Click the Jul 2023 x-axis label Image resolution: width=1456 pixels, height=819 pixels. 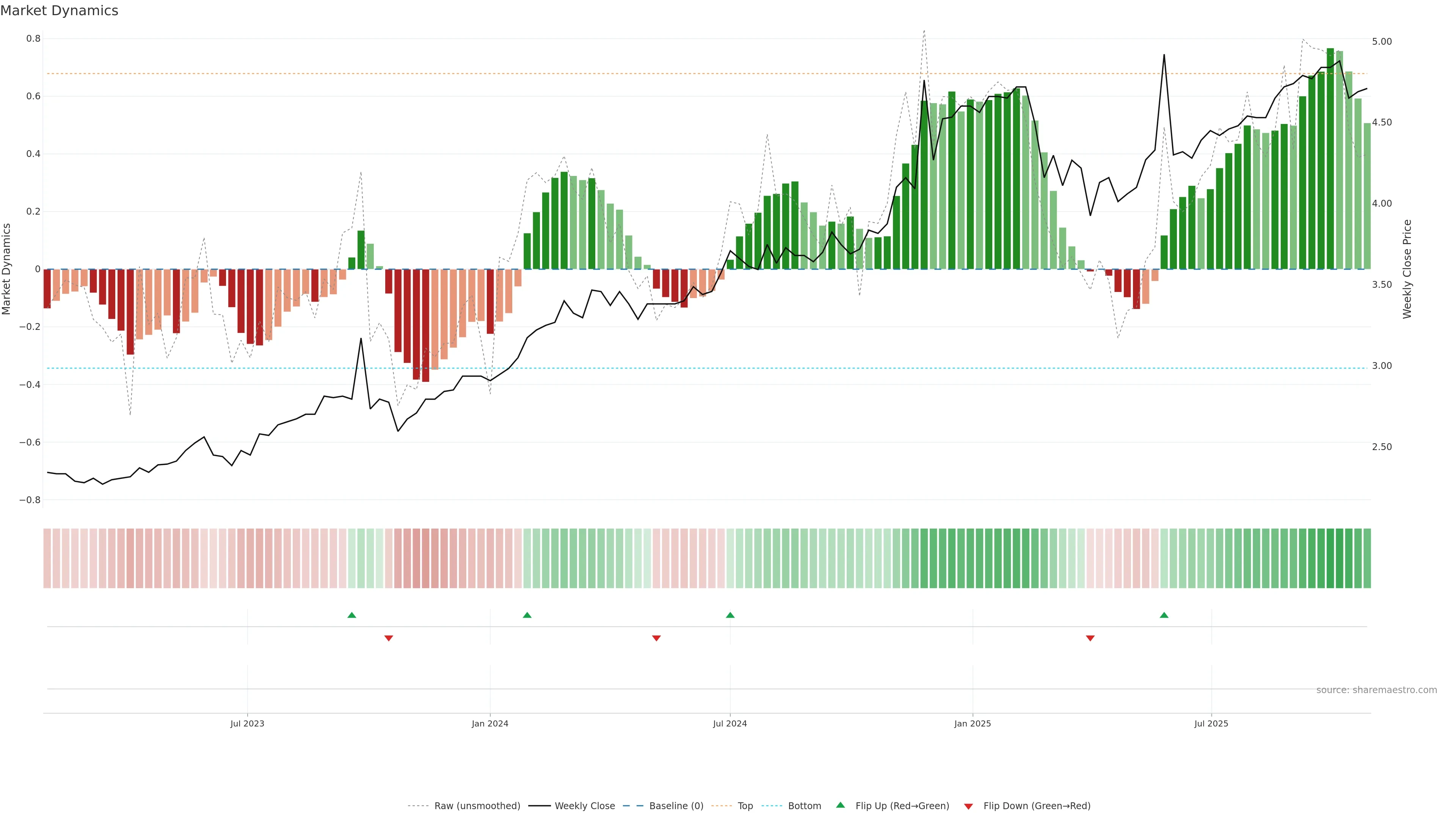(x=247, y=723)
